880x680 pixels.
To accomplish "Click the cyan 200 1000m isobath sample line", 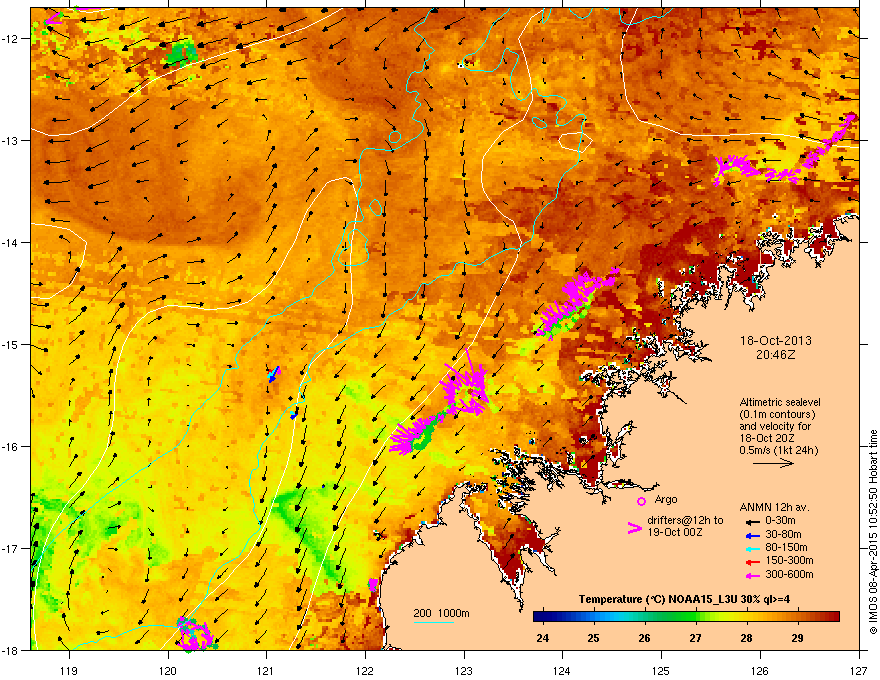I will click(434, 622).
